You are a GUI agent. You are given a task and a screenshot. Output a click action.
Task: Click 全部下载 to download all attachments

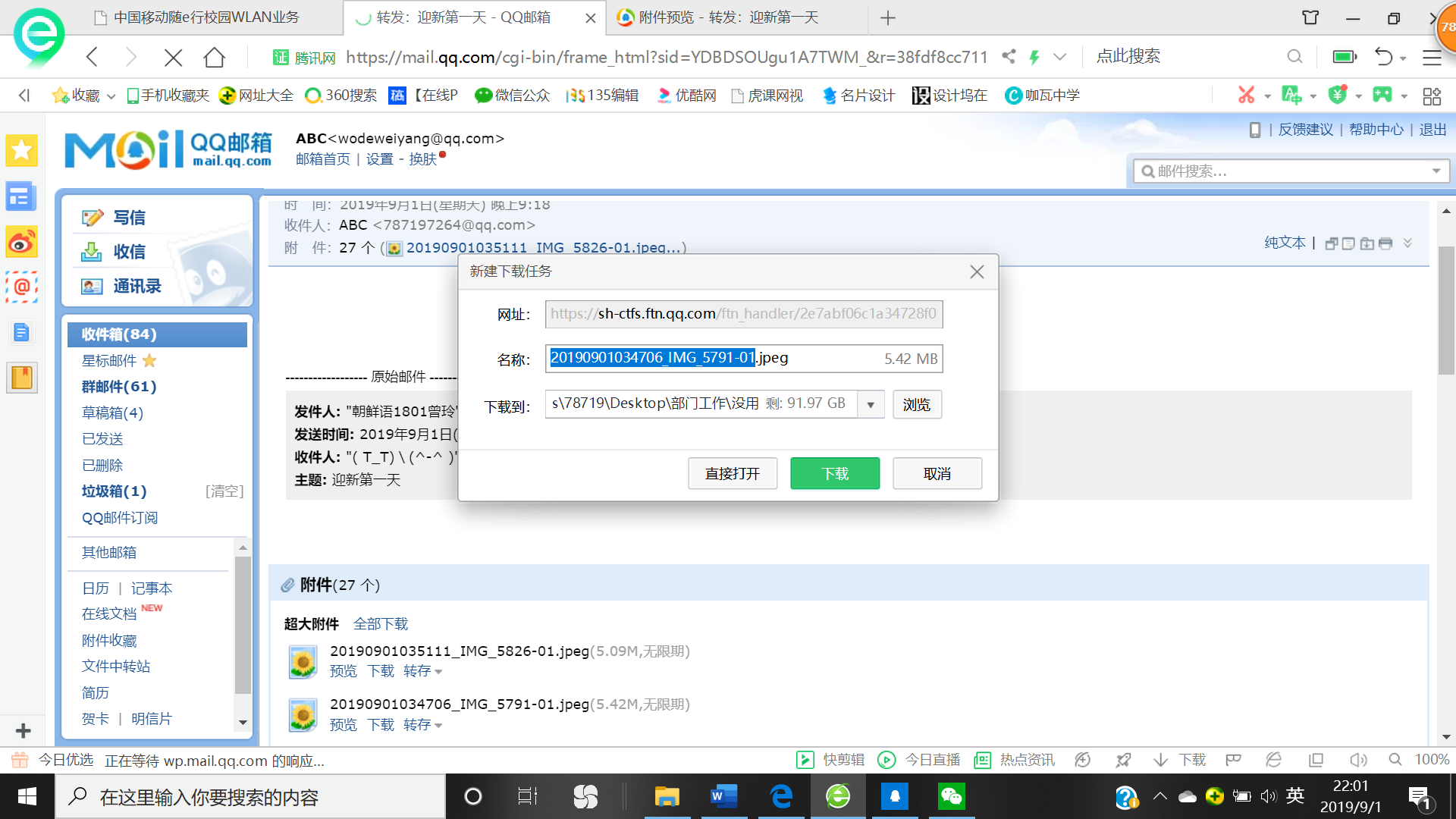[381, 623]
